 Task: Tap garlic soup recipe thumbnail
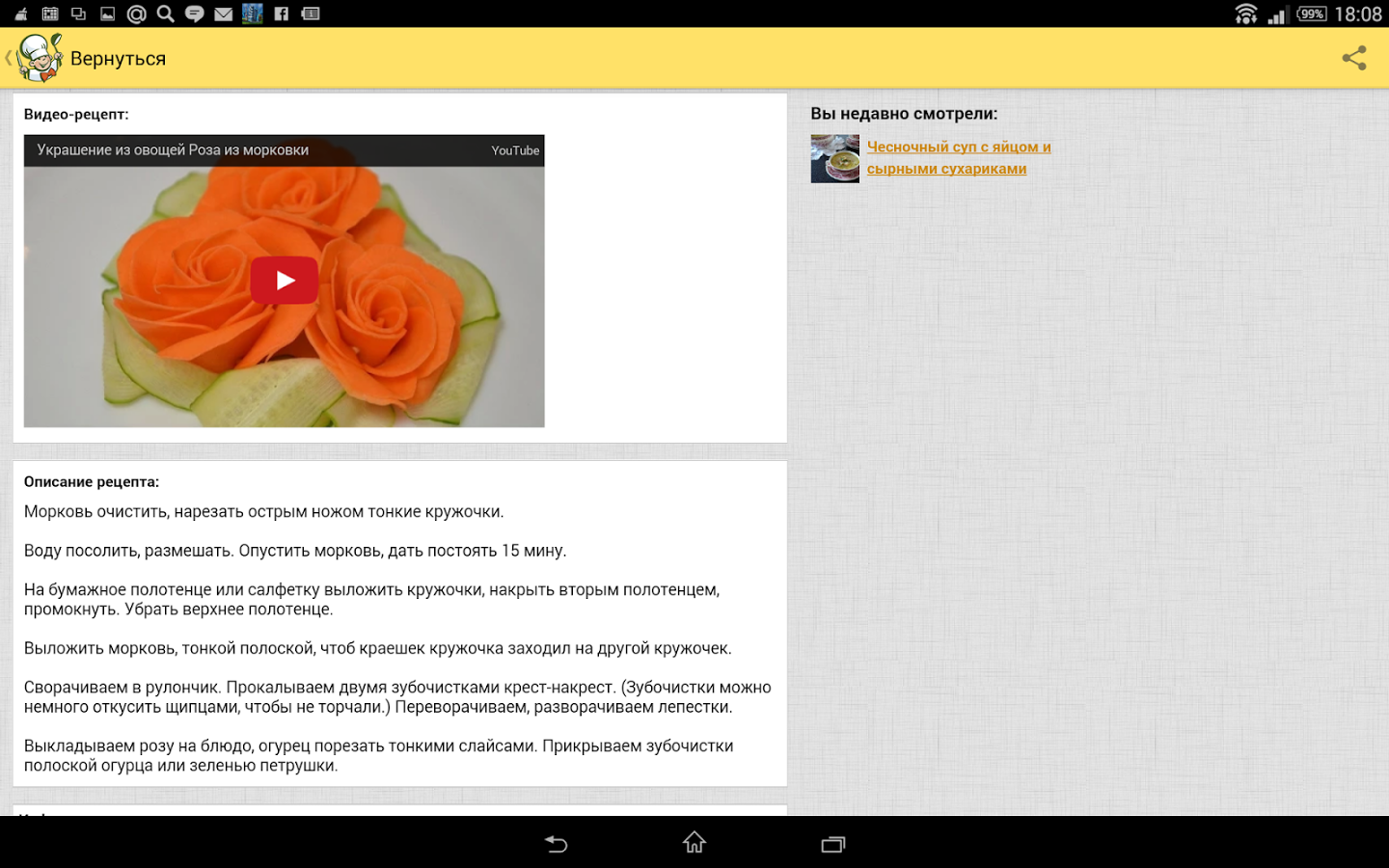(835, 158)
